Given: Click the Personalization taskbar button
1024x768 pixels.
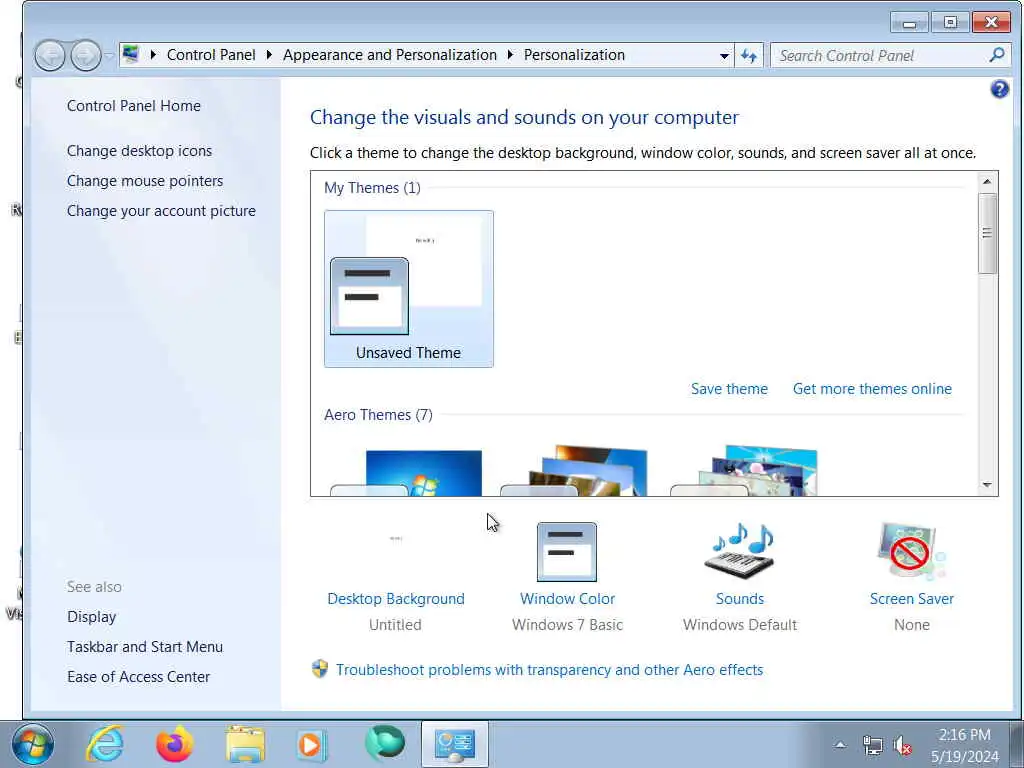Looking at the screenshot, I should 455,744.
